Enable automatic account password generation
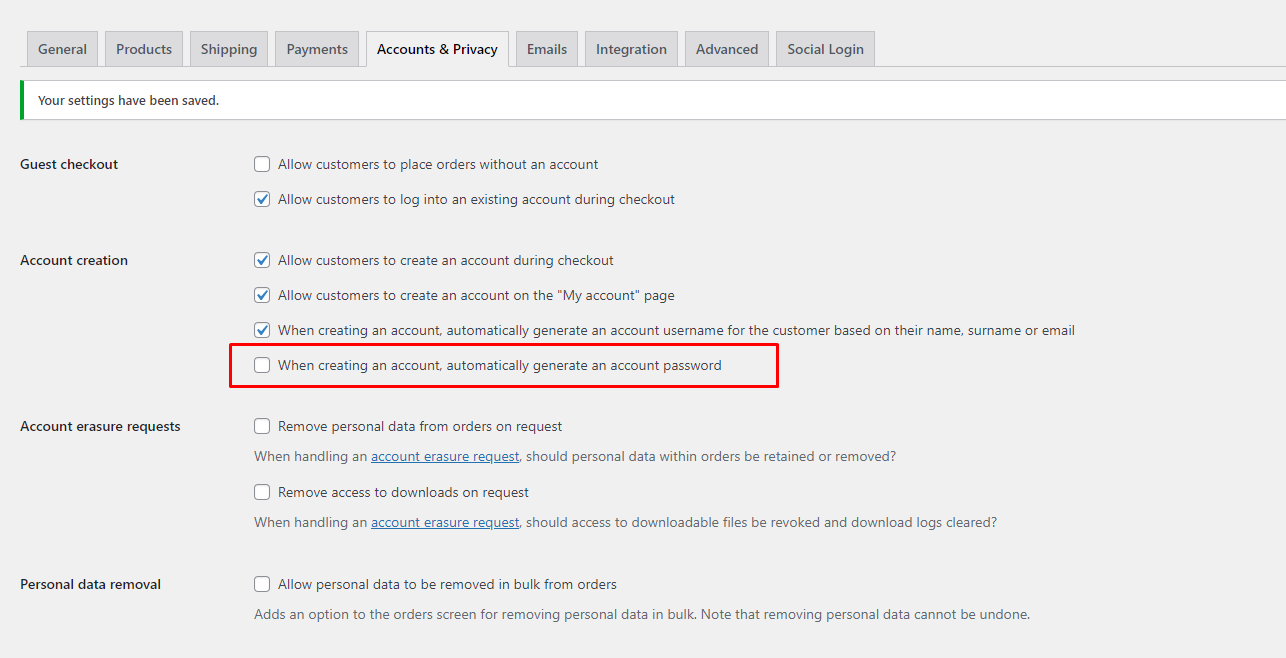This screenshot has width=1286, height=658. pos(262,365)
